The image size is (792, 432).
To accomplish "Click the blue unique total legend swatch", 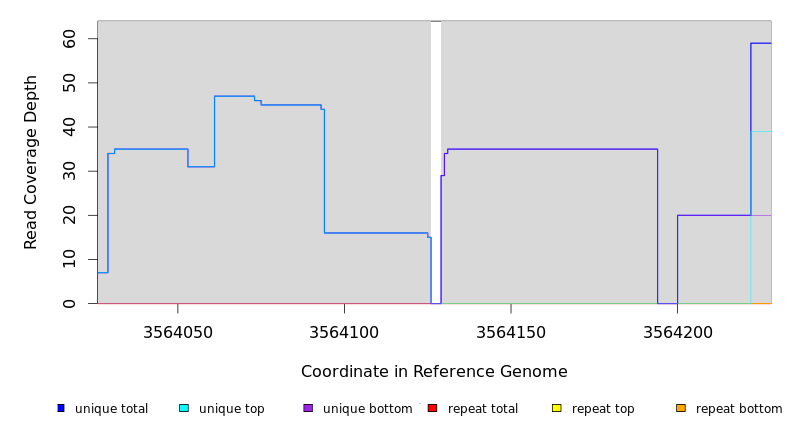I will (61, 408).
